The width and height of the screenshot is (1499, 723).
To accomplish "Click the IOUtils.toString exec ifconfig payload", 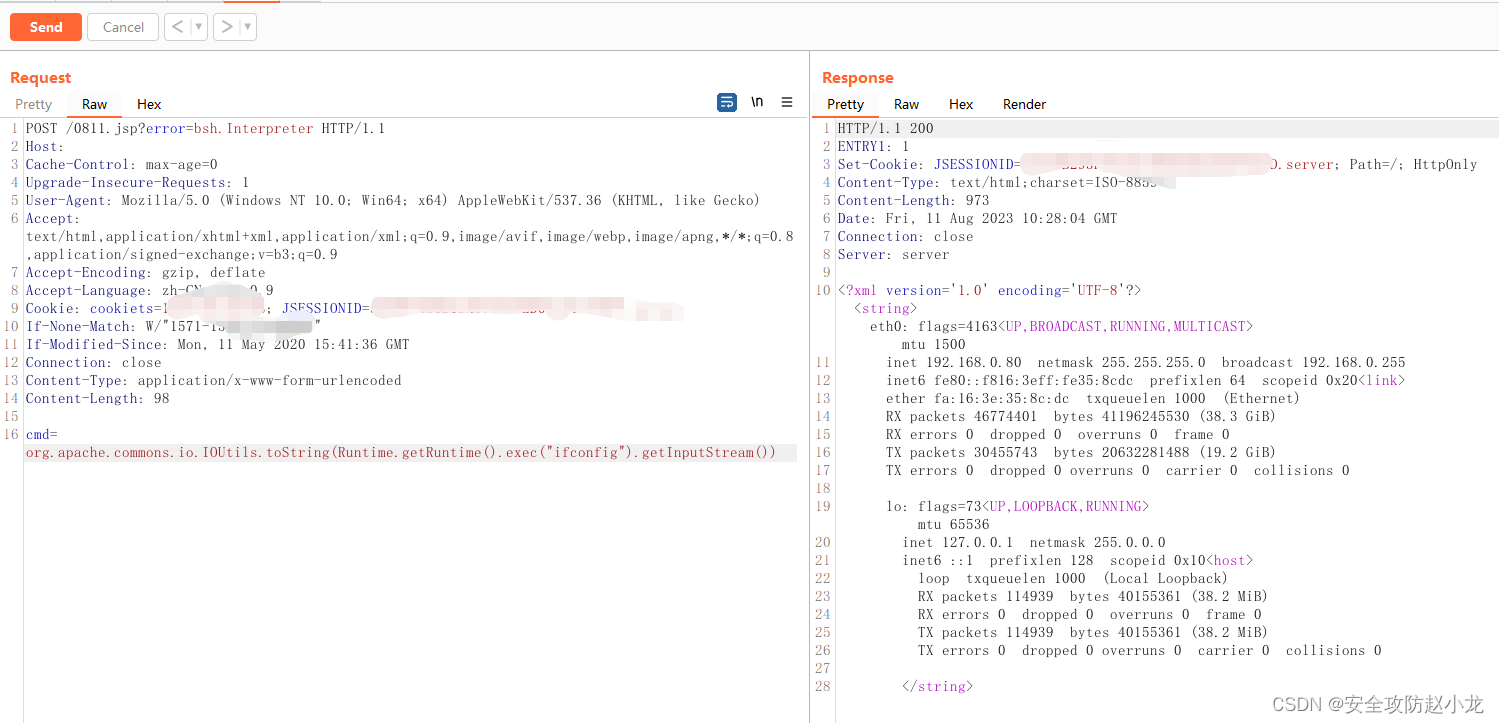I will click(401, 452).
